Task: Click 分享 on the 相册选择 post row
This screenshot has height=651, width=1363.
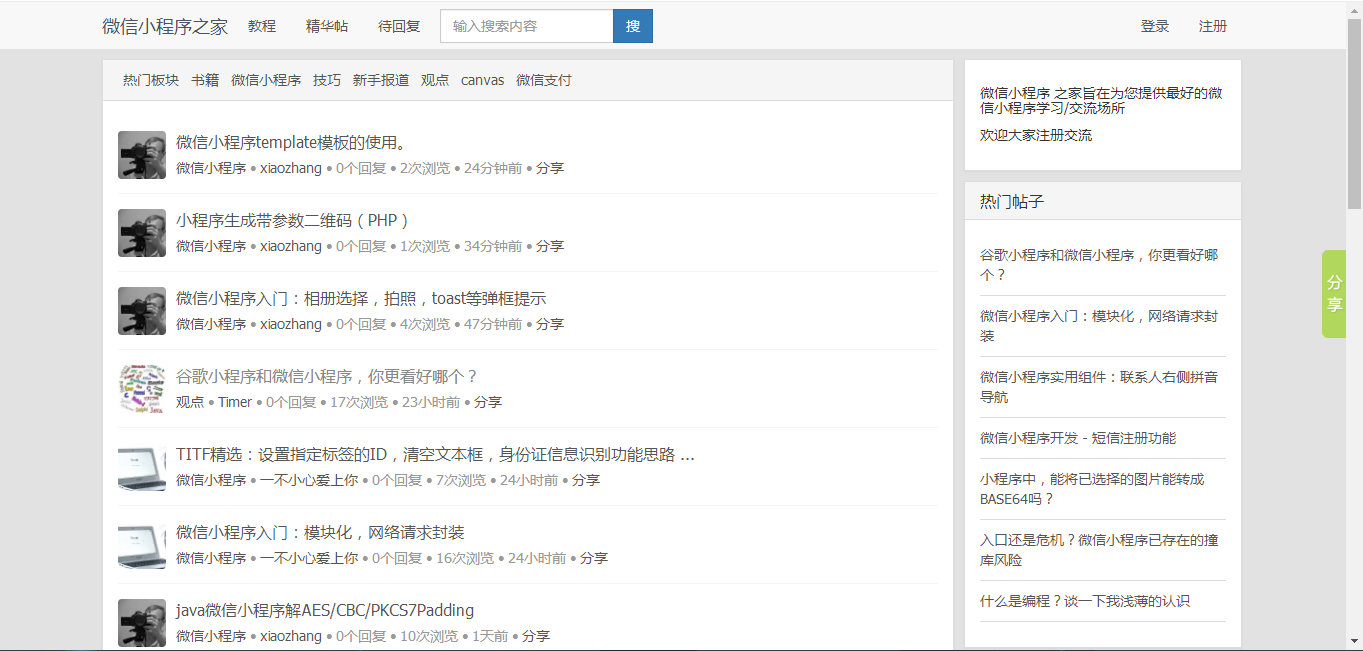Action: coord(550,324)
